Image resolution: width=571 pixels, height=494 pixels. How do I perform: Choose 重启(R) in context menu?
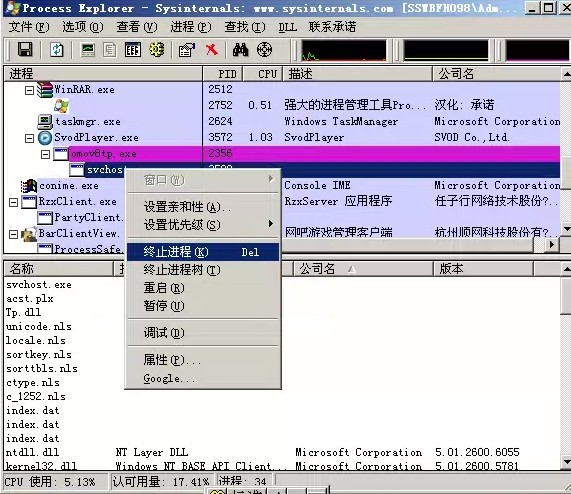coord(203,288)
